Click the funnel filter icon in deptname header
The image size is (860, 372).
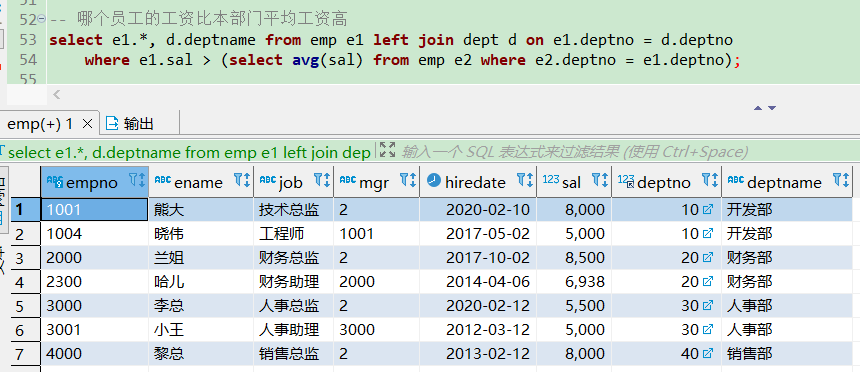(837, 179)
